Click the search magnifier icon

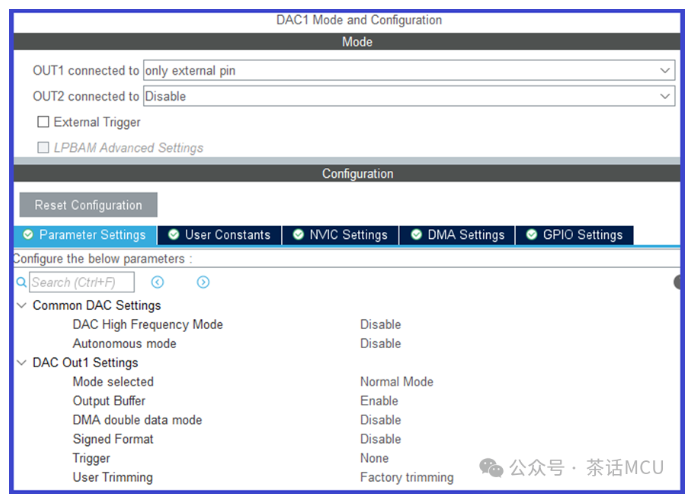coord(21,282)
